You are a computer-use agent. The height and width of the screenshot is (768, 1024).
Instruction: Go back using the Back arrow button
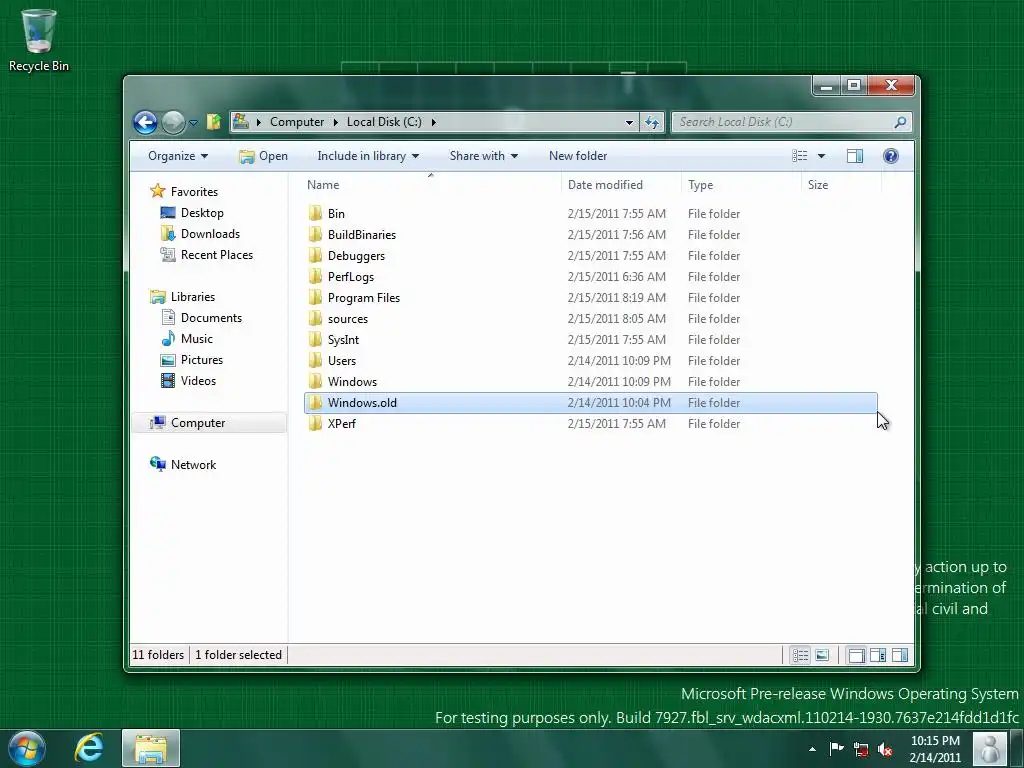pyautogui.click(x=145, y=122)
